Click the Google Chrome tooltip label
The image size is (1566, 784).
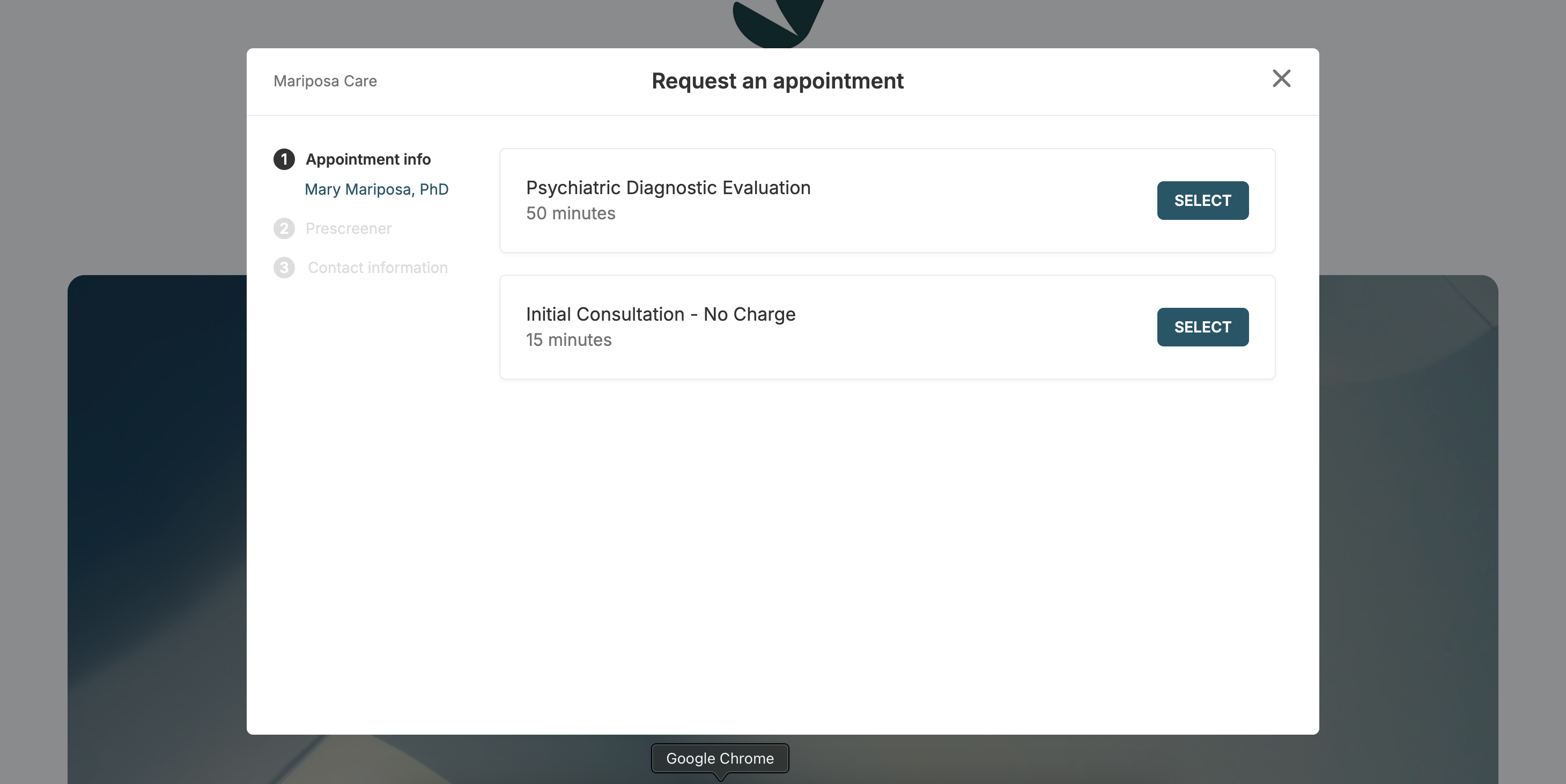point(720,758)
